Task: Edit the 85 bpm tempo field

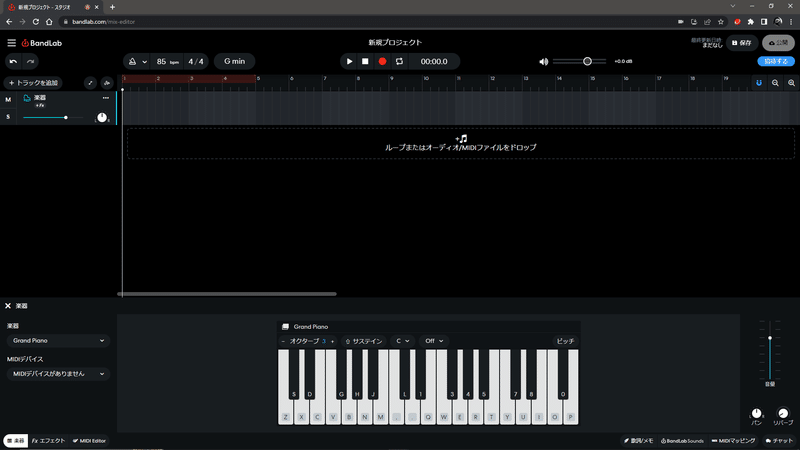Action: pyautogui.click(x=167, y=61)
